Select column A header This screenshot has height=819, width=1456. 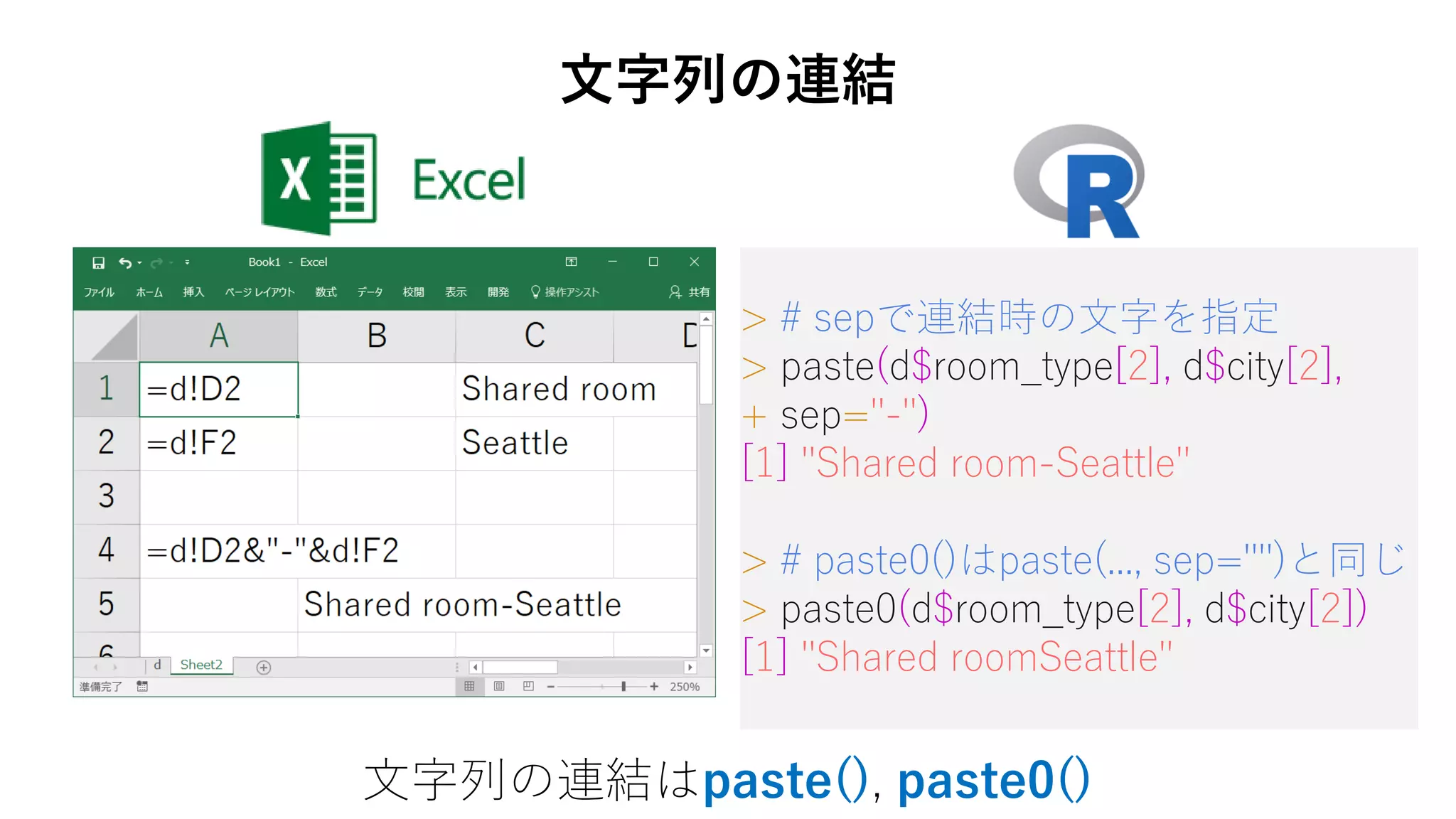pyautogui.click(x=219, y=336)
